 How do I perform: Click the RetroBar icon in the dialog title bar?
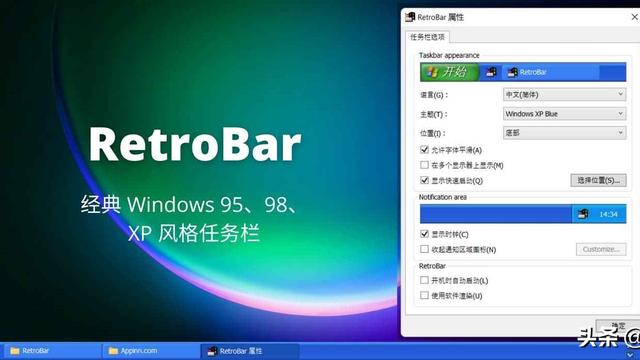click(x=410, y=17)
